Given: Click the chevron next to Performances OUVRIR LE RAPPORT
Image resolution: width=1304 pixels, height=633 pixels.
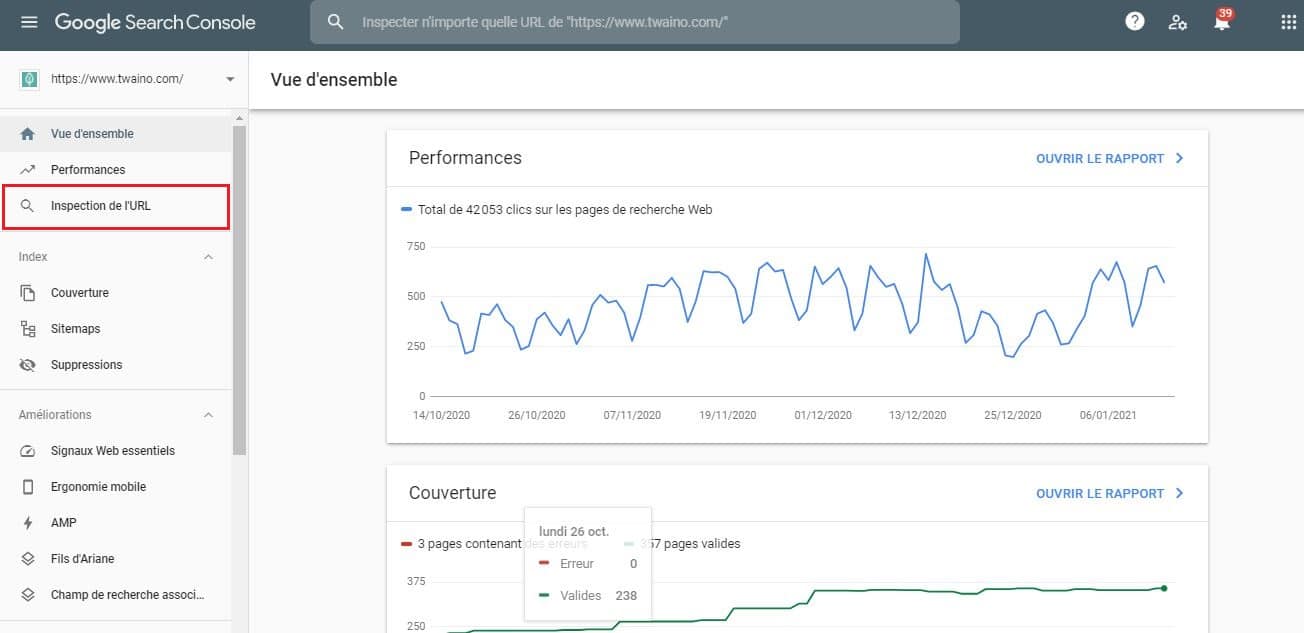Looking at the screenshot, I should (1180, 158).
